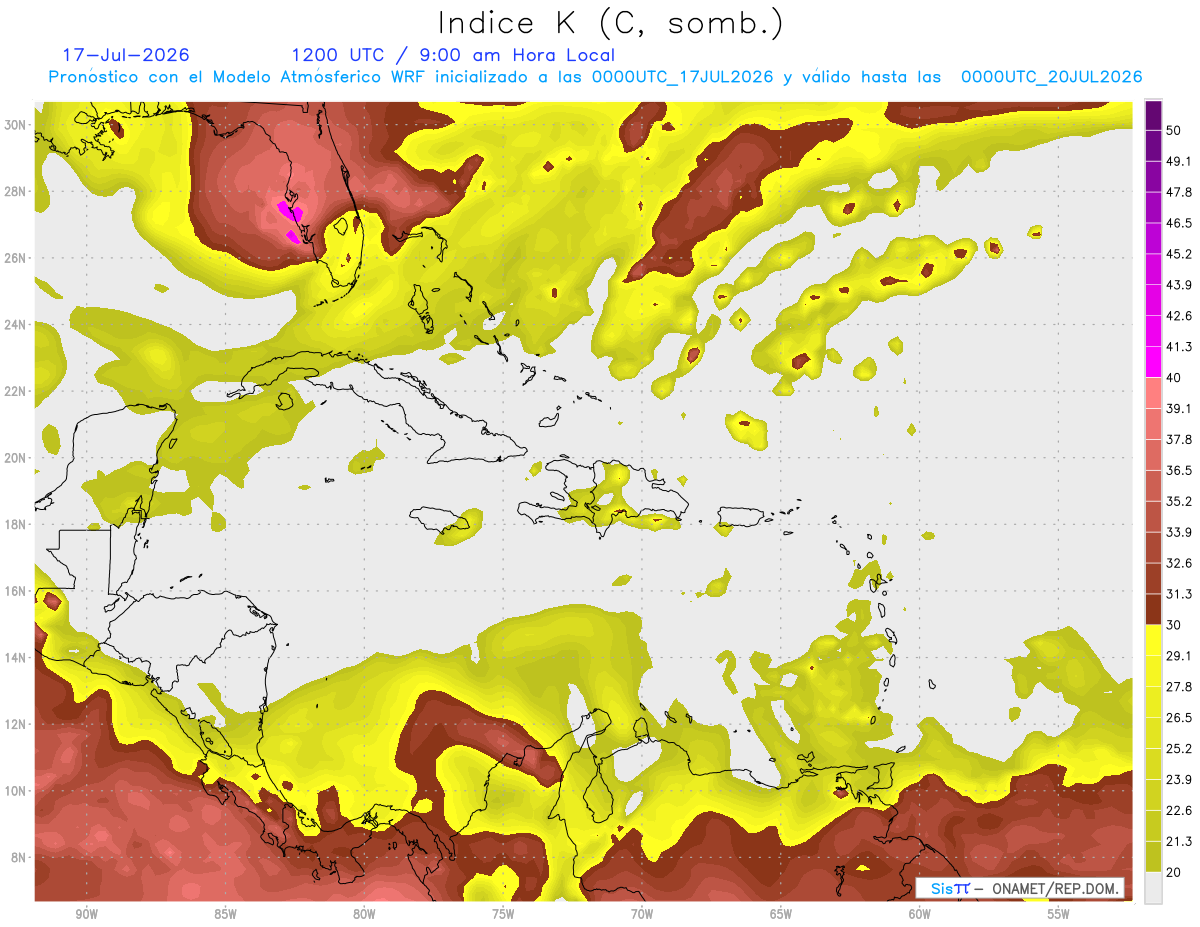Select the colorbar value 49.1

pyautogui.click(x=1179, y=161)
